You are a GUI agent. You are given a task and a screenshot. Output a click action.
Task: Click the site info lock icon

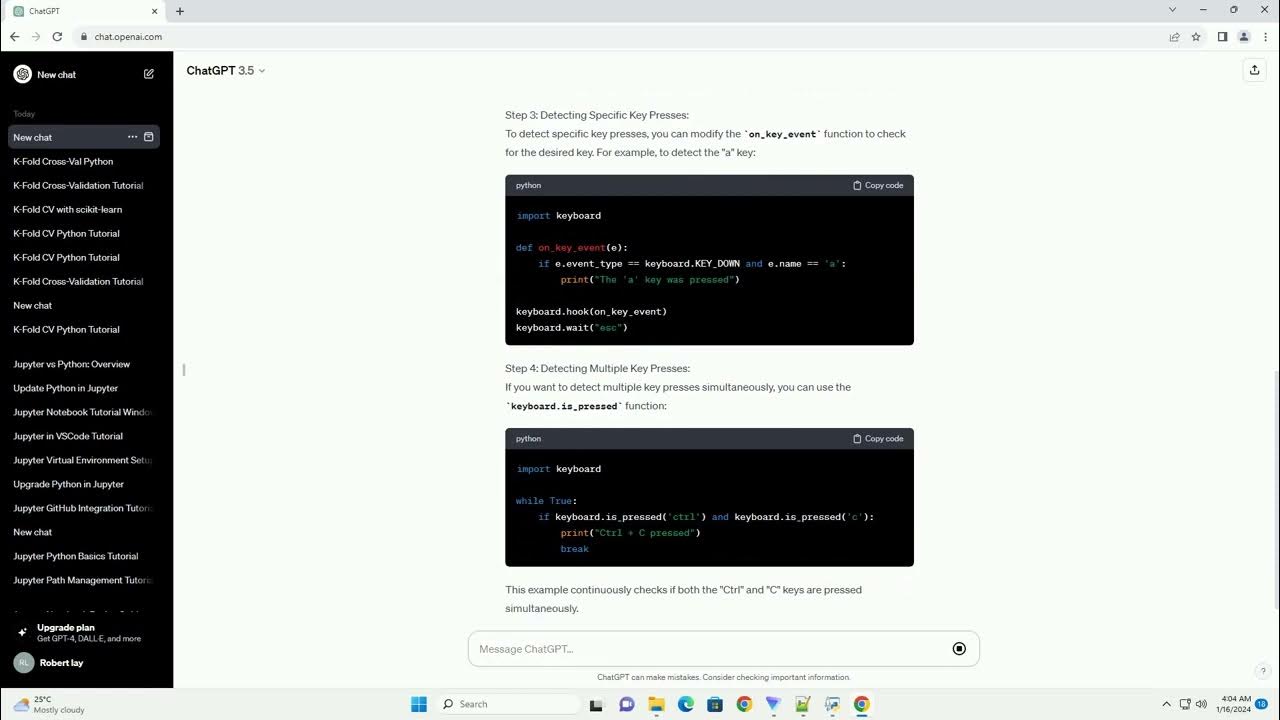click(84, 37)
